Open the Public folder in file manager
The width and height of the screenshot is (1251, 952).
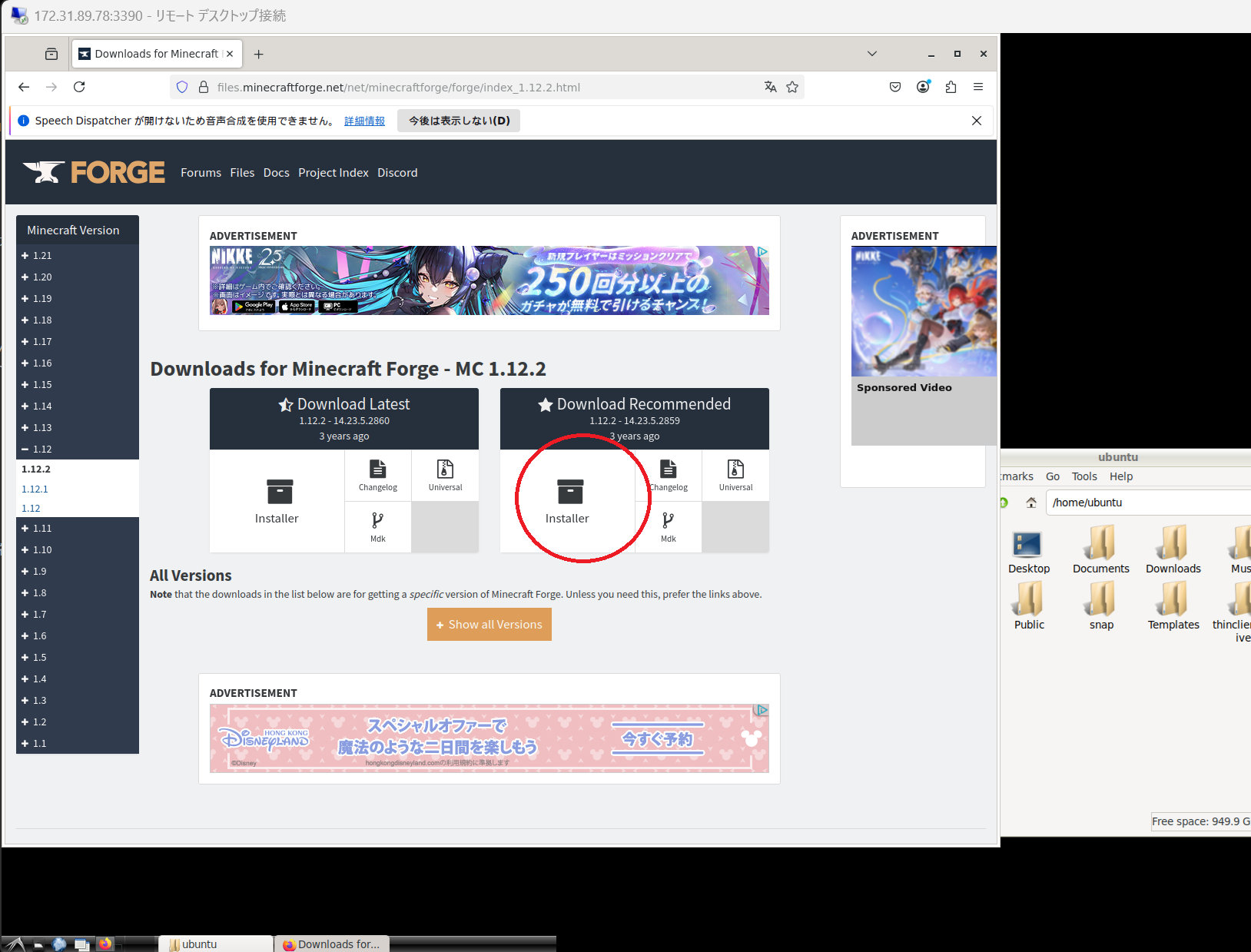coord(1029,605)
